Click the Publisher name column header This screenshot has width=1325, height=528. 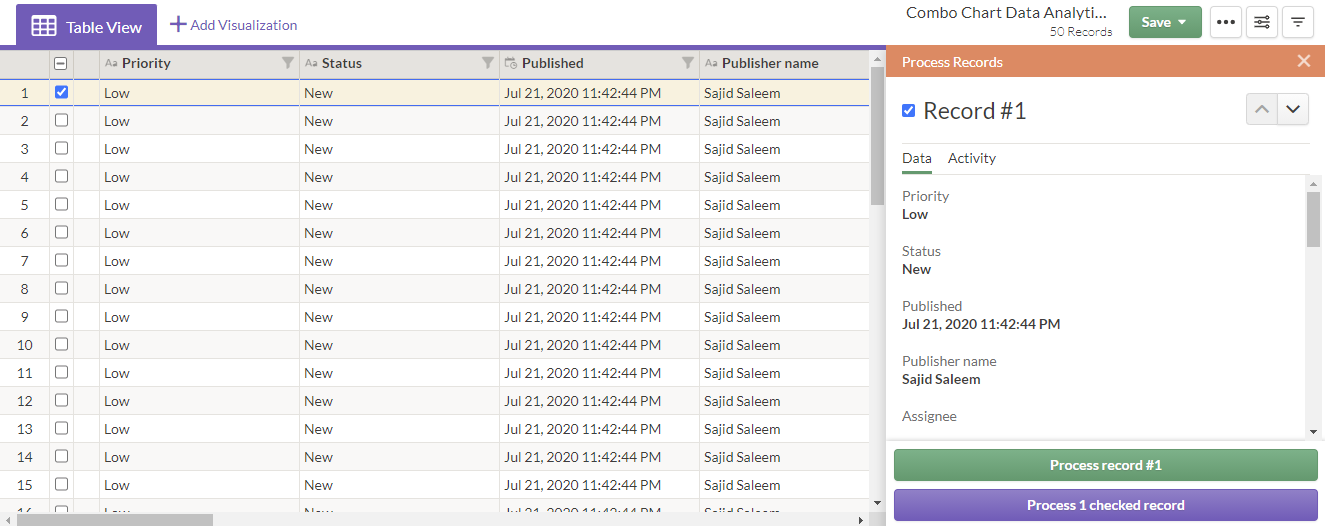click(784, 63)
